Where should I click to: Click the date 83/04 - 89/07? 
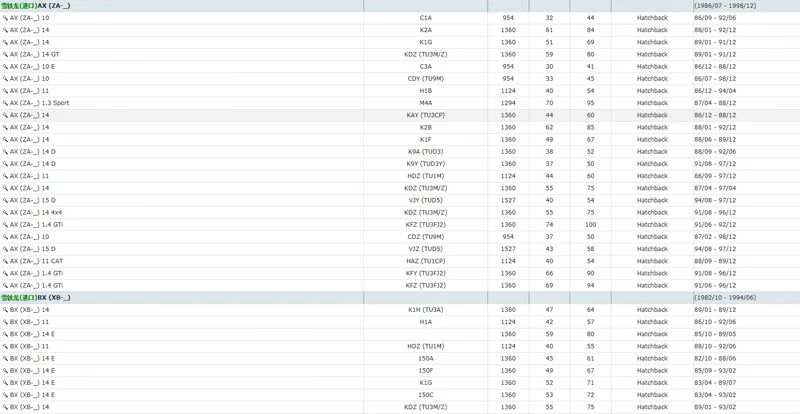coord(715,383)
